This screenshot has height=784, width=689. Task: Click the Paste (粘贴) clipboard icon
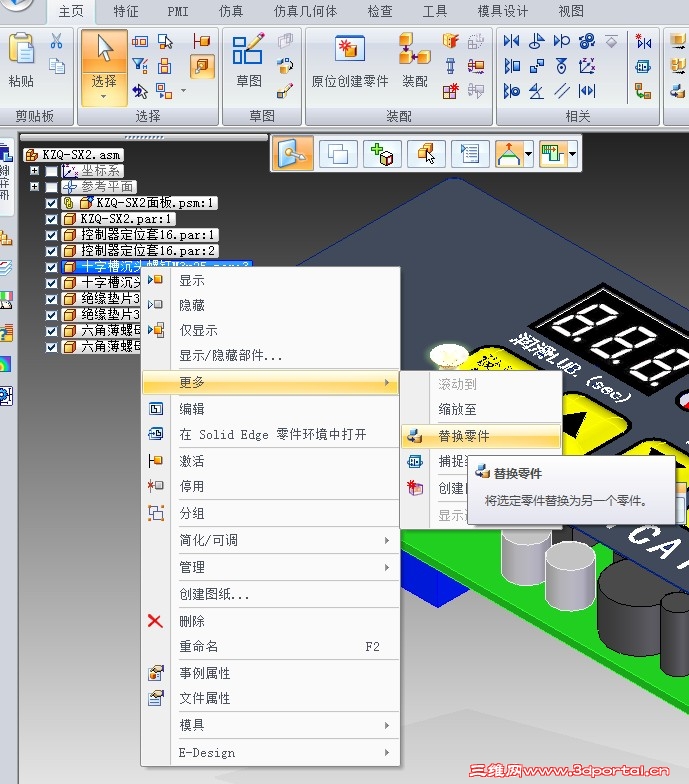point(22,49)
